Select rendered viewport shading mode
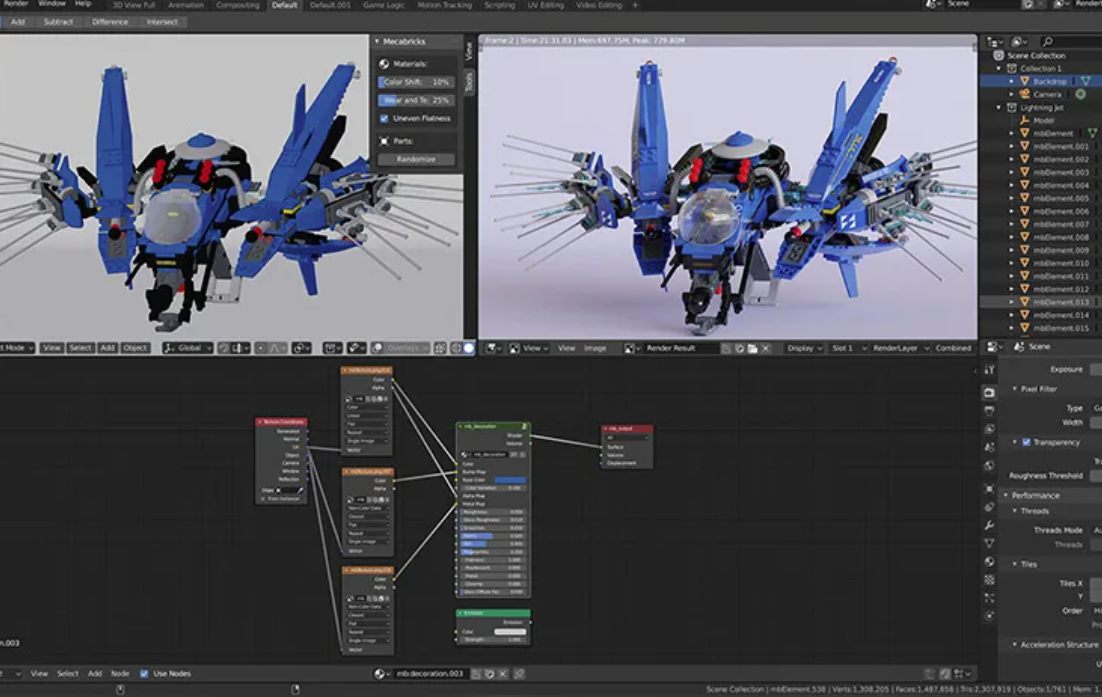 [x=469, y=348]
